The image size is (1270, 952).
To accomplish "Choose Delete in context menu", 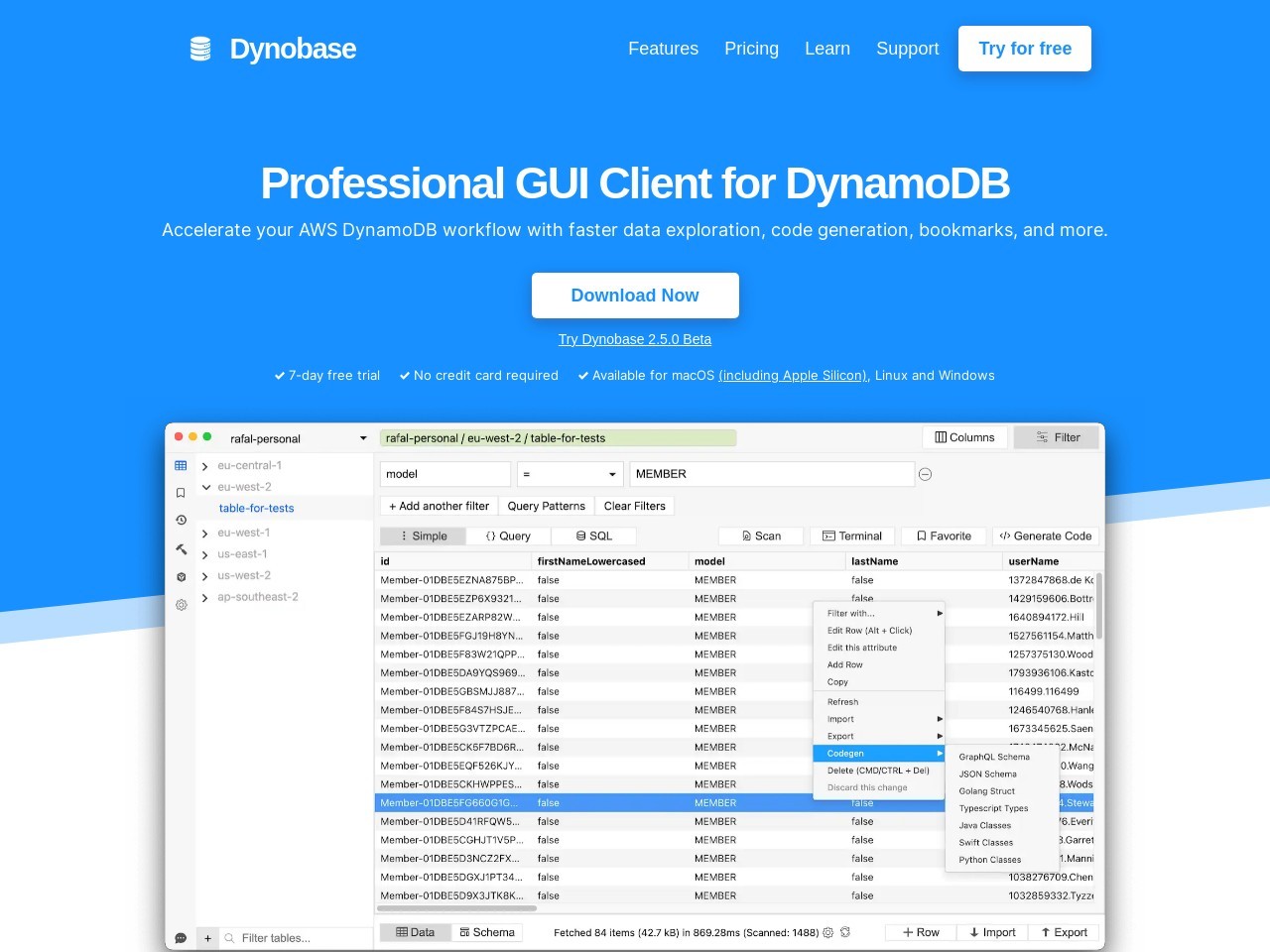I will tap(879, 771).
